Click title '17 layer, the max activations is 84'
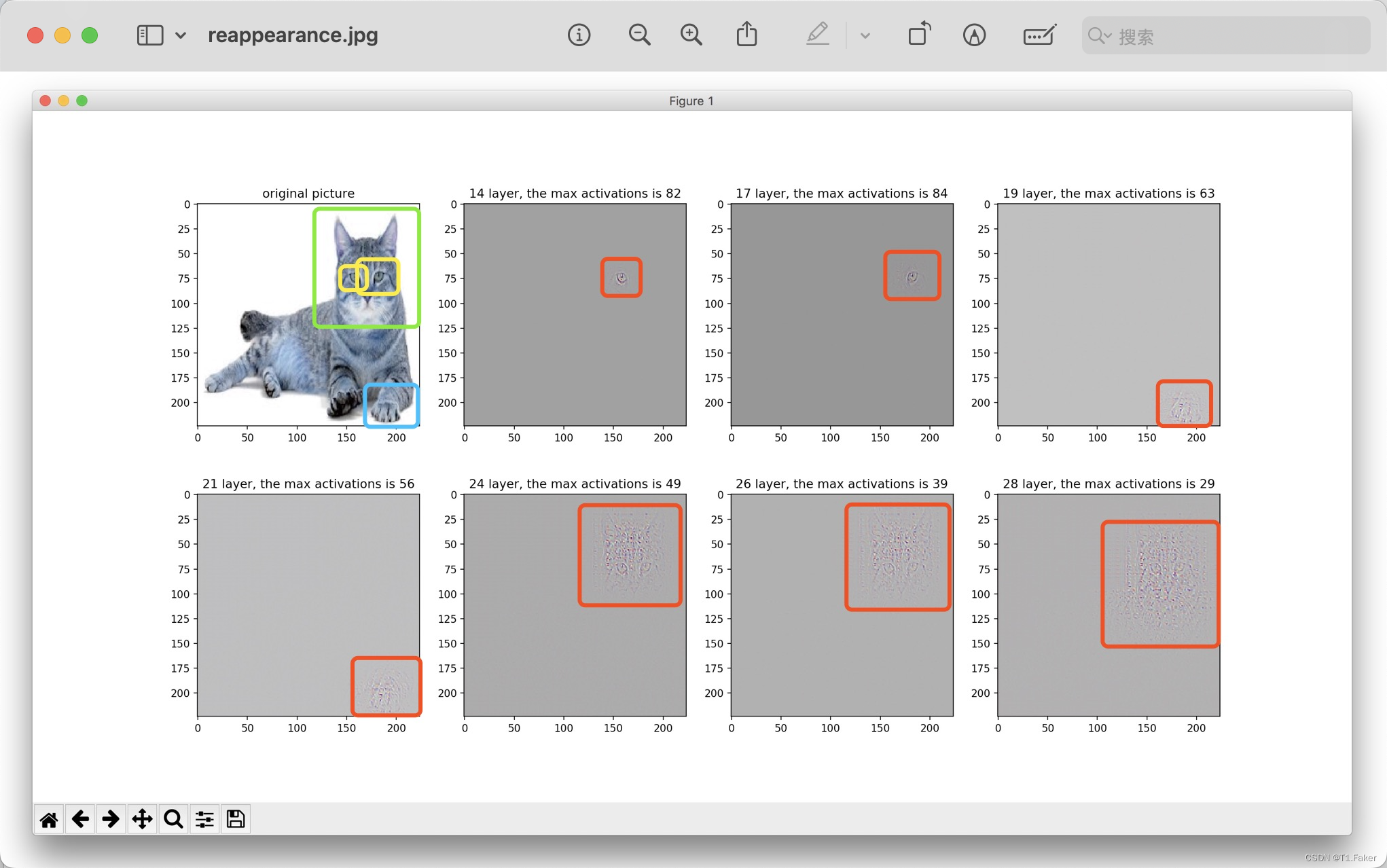The width and height of the screenshot is (1387, 868). pyautogui.click(x=842, y=194)
